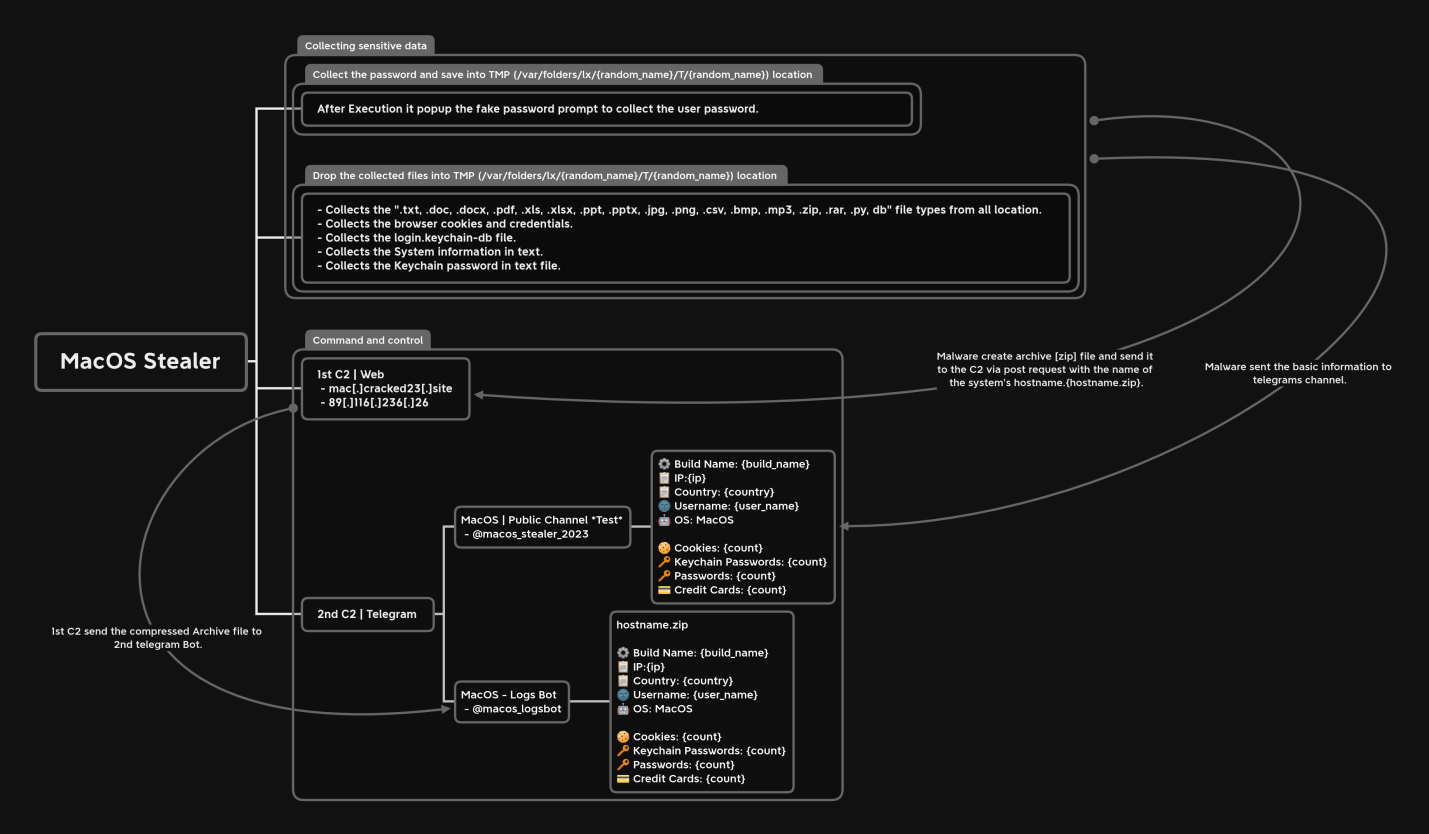Click the 'MacOS - Logs Bot' text
Viewport: 1429px width, 834px height.
[x=509, y=695]
